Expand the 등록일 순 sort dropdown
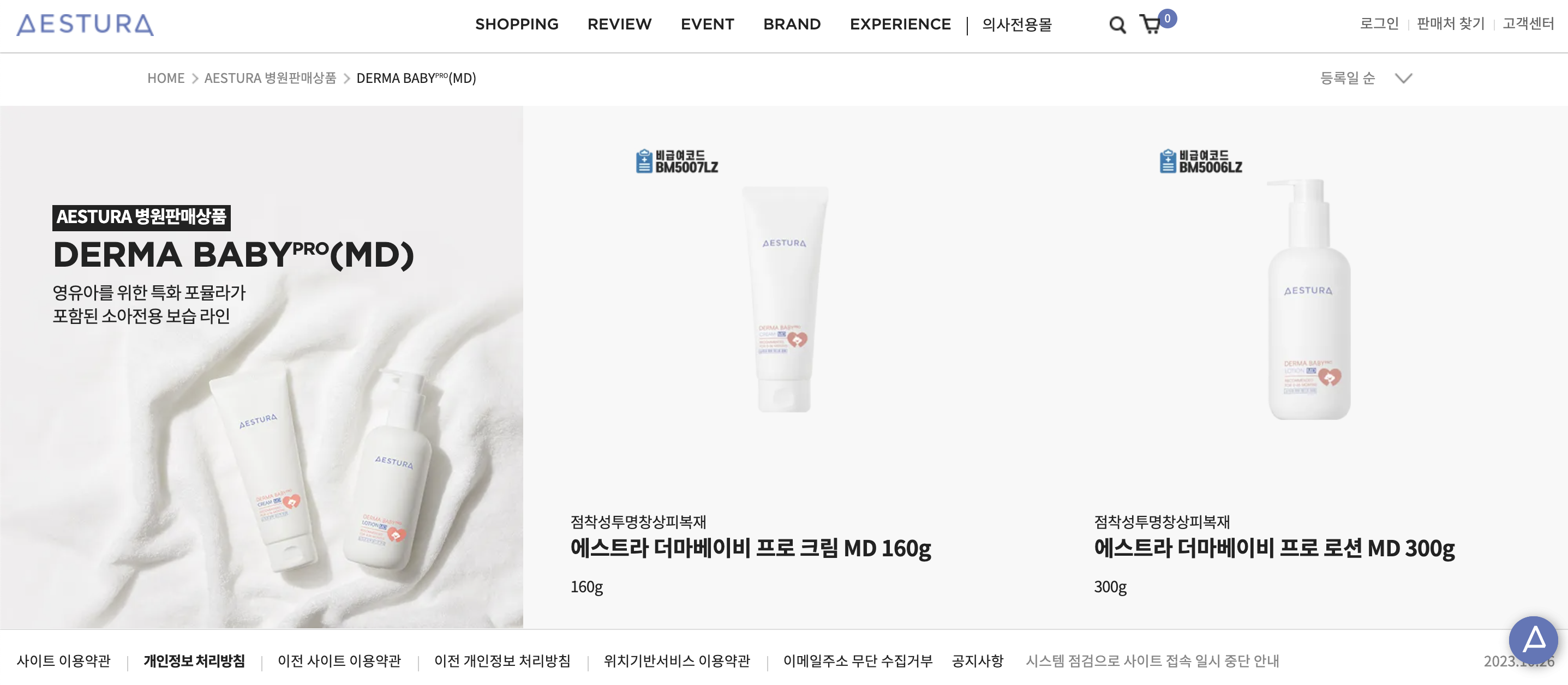This screenshot has height=685, width=1568. coord(1365,78)
